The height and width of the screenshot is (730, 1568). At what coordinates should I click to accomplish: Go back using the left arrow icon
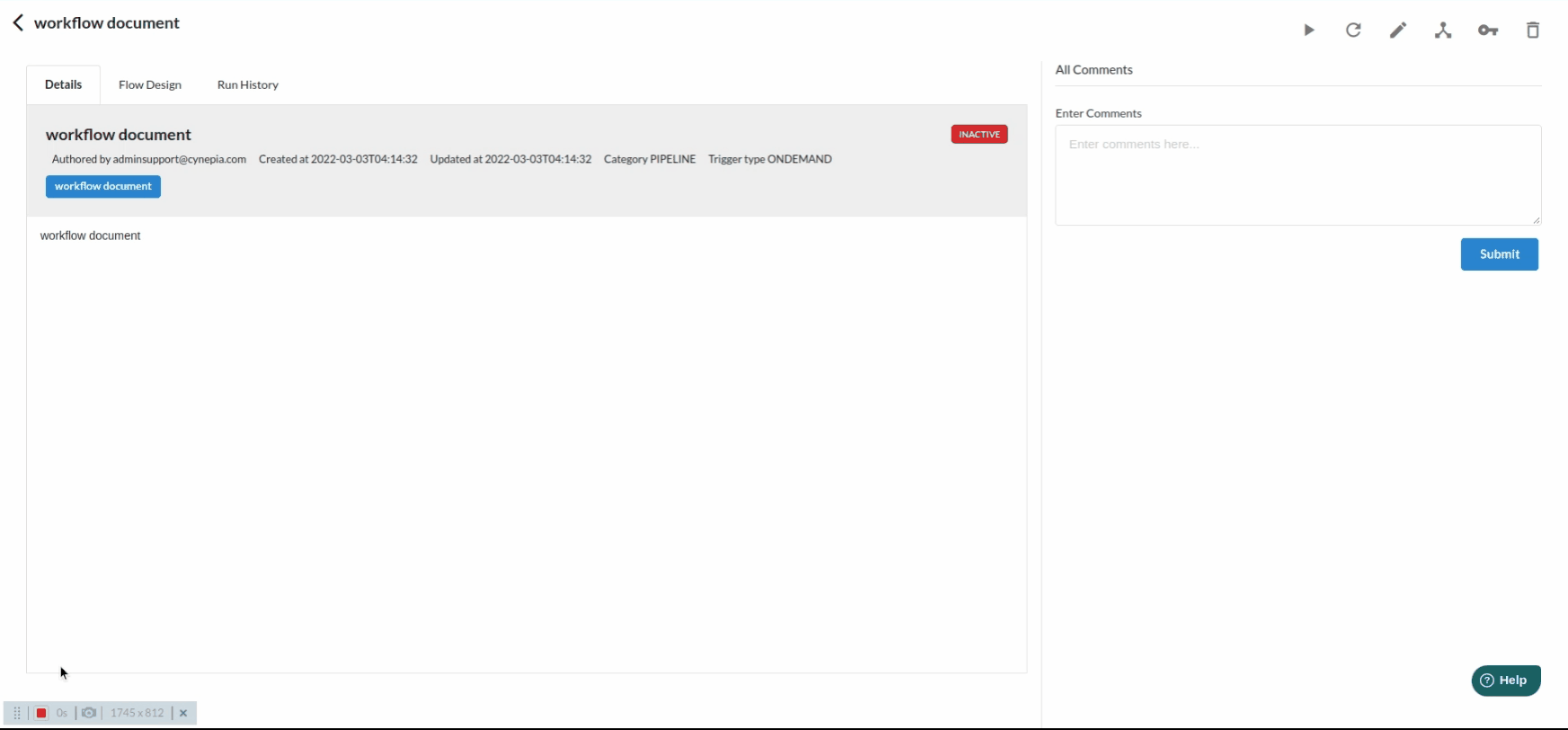[x=18, y=22]
